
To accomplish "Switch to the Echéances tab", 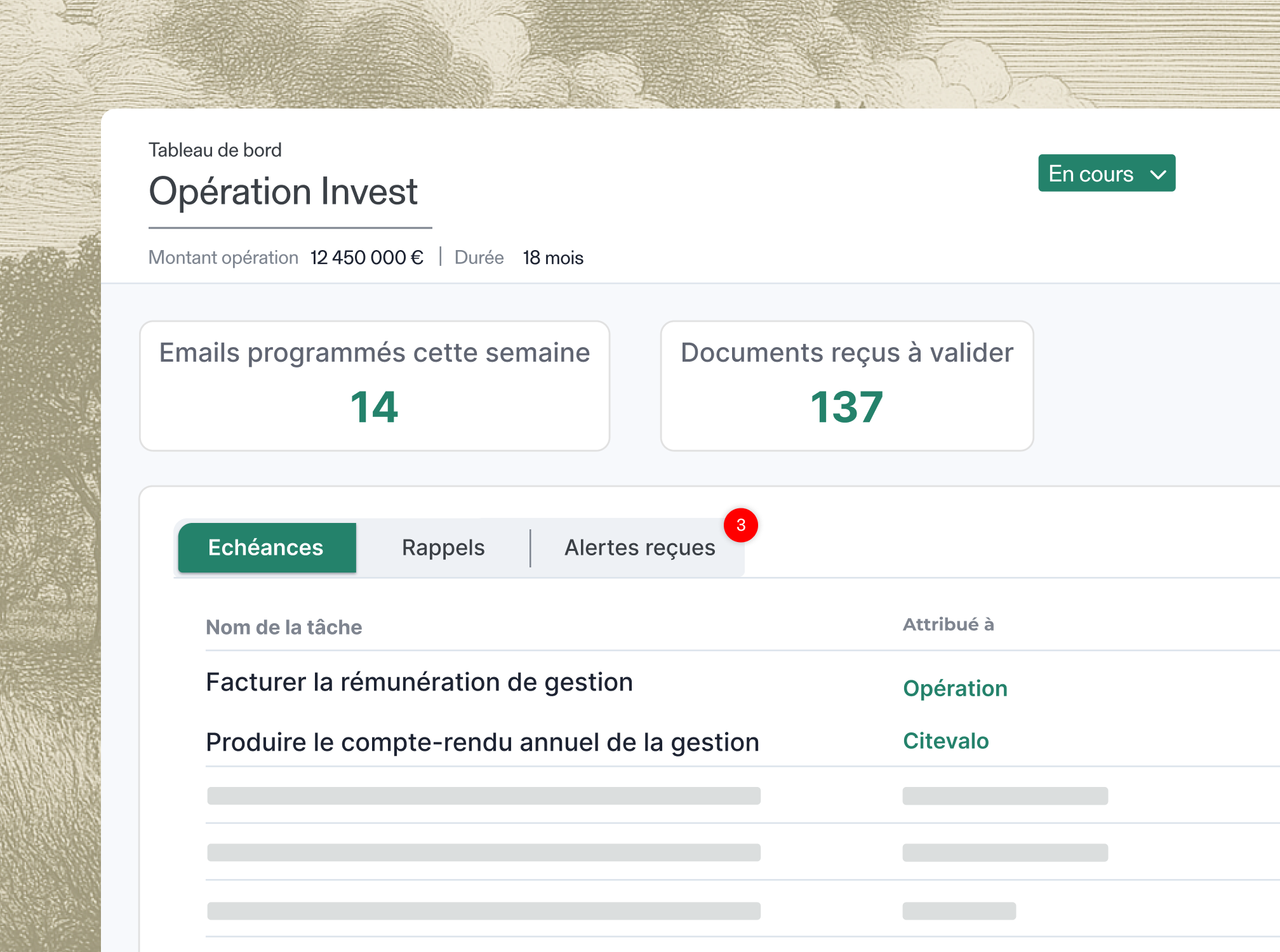I will (x=267, y=548).
